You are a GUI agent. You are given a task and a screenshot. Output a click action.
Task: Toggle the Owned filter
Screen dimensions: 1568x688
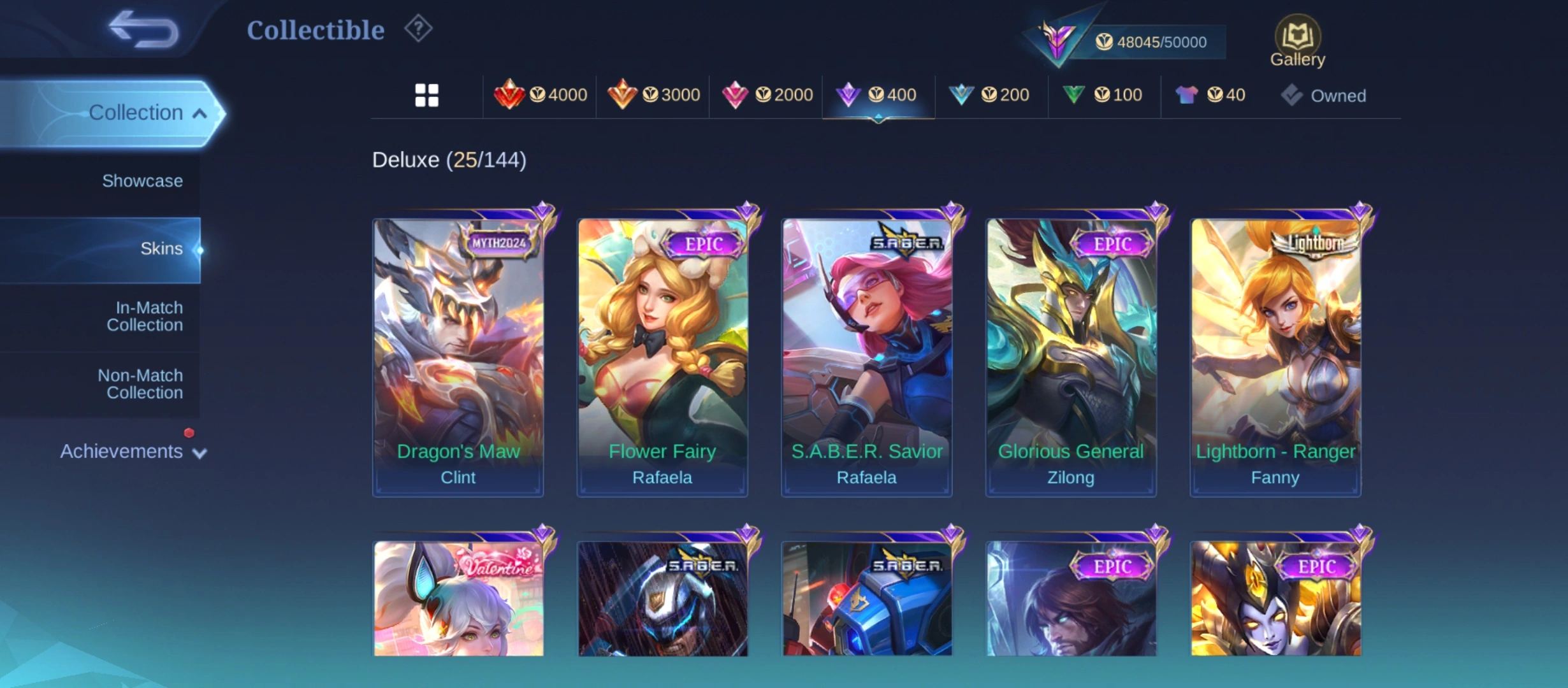1323,96
